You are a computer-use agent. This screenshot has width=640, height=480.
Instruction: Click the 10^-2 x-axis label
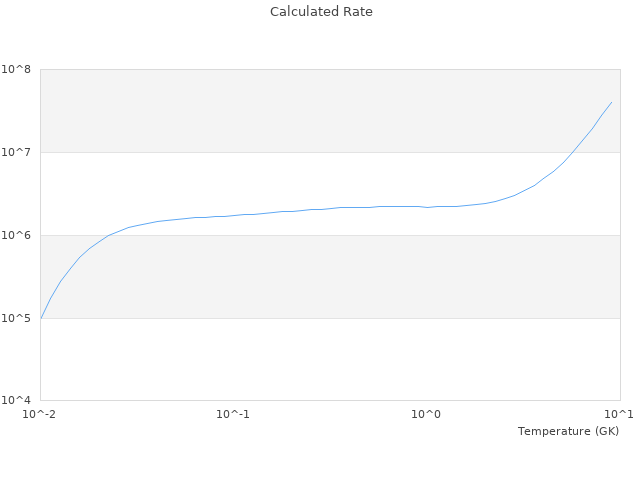pos(40,414)
